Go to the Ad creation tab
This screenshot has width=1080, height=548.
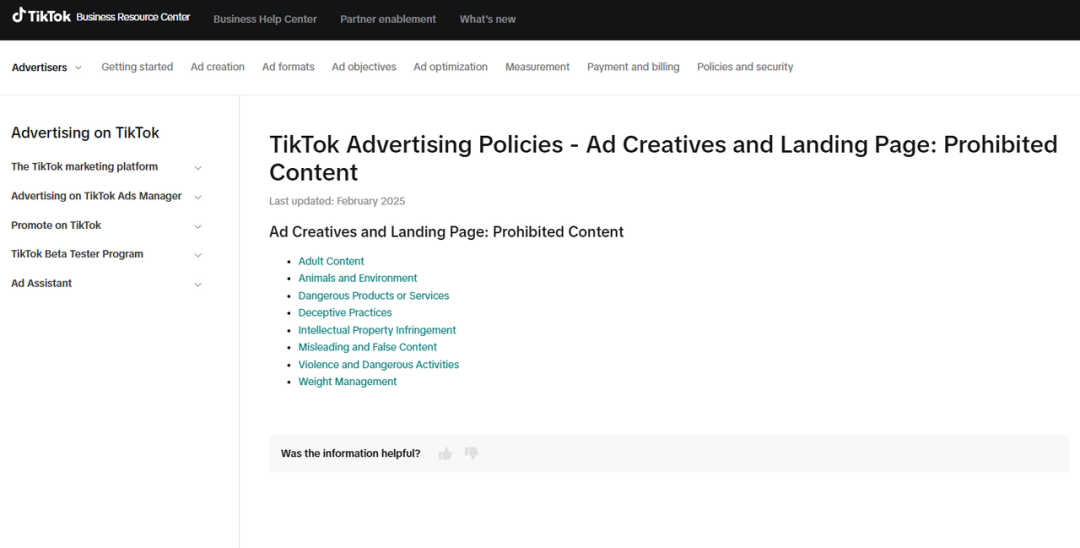click(x=218, y=67)
